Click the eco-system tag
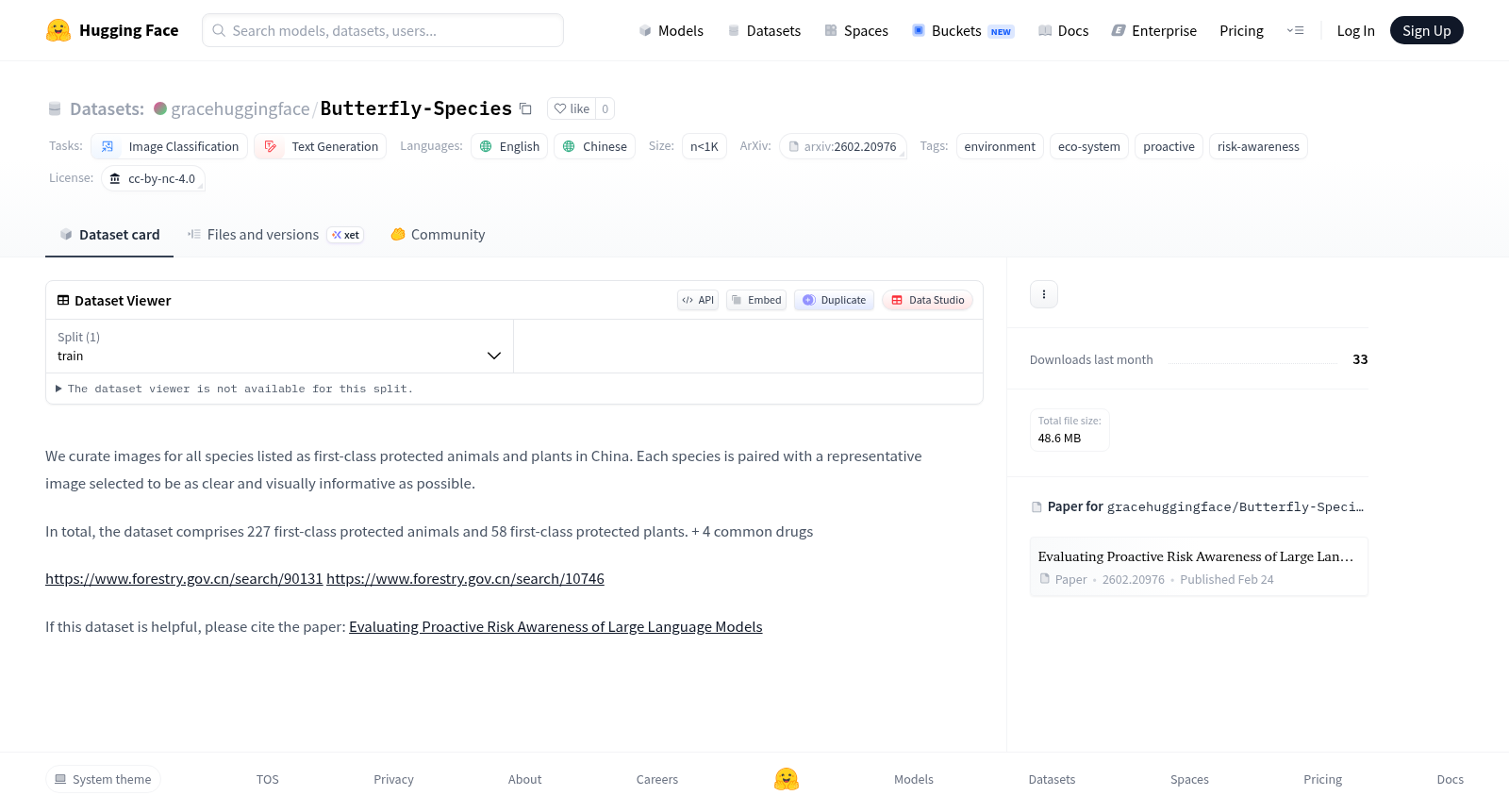The height and width of the screenshot is (812, 1509). 1089,146
